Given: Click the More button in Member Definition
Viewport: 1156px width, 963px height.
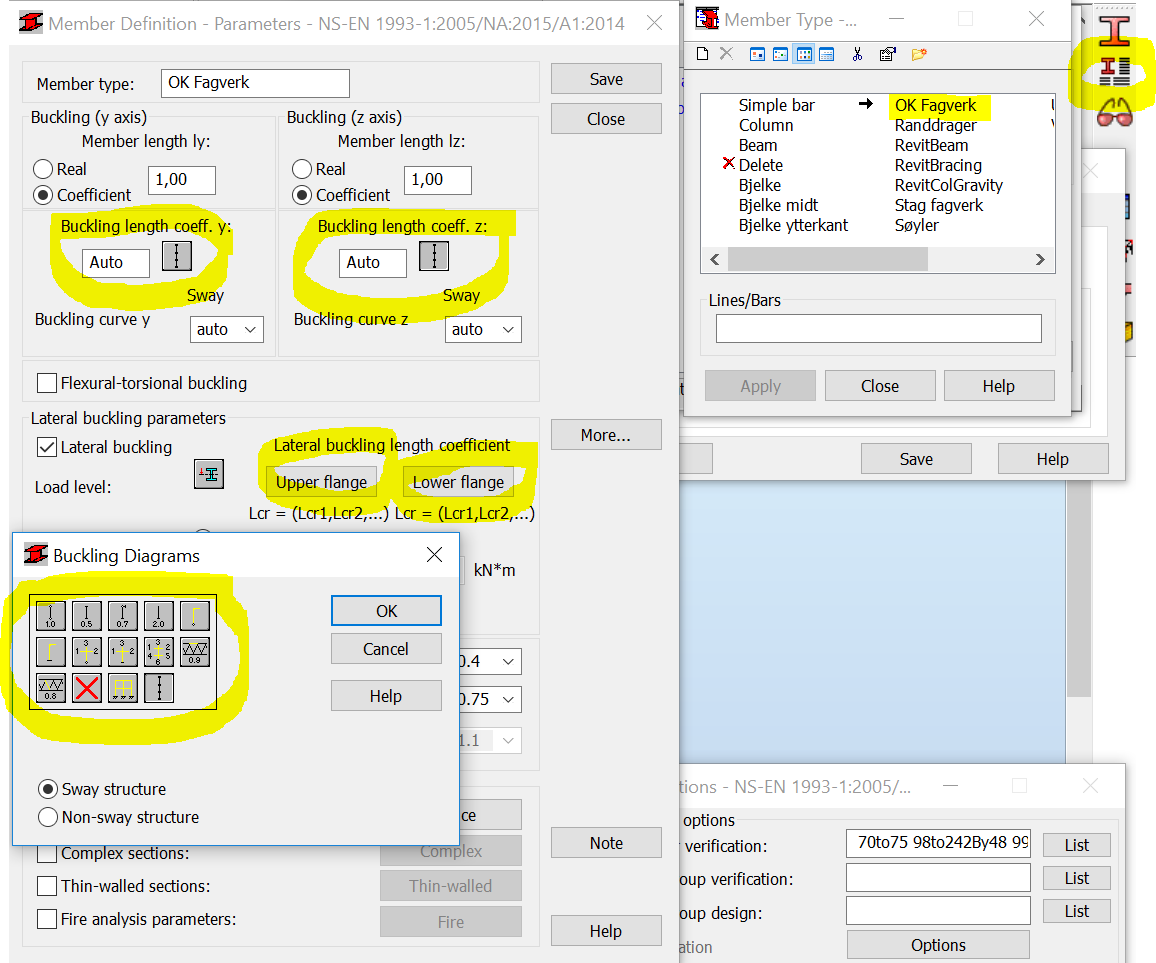Looking at the screenshot, I should pyautogui.click(x=605, y=434).
